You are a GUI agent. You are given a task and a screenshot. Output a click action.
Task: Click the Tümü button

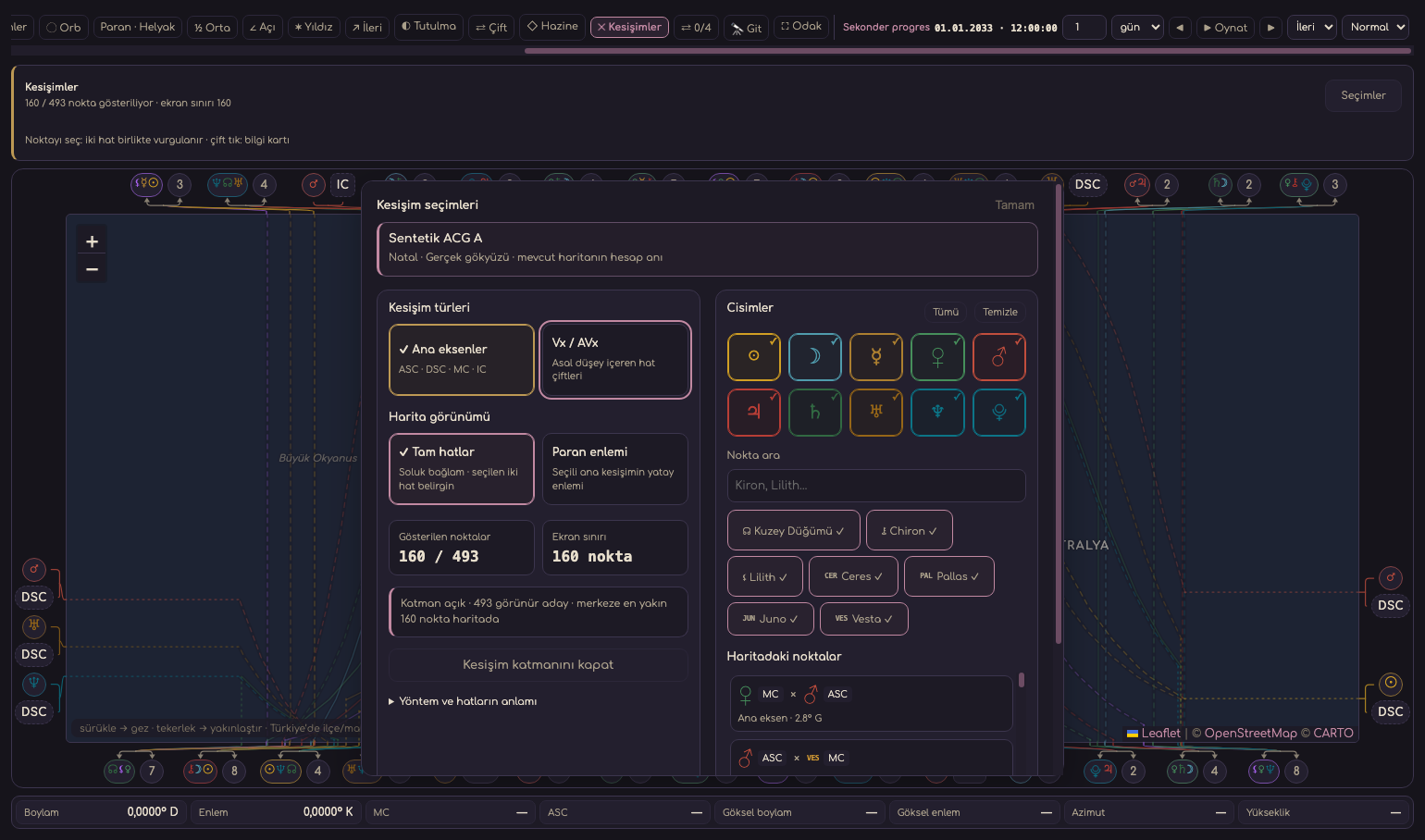946,312
